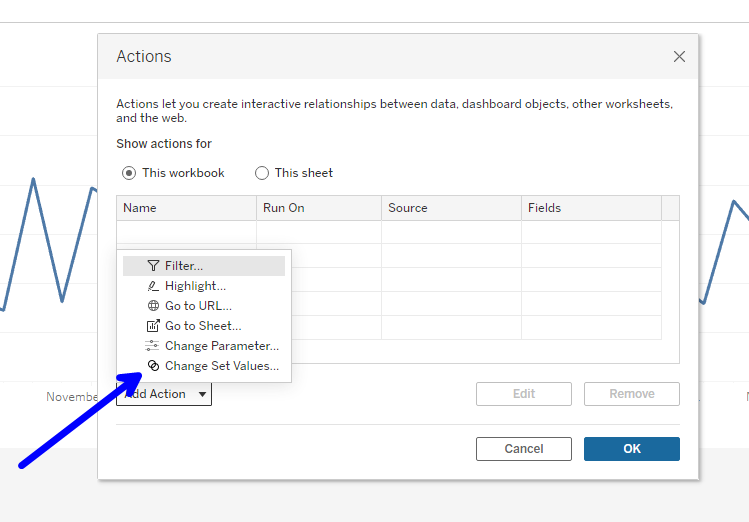Click the funnel Filter icon
The height and width of the screenshot is (522, 749).
click(x=153, y=266)
